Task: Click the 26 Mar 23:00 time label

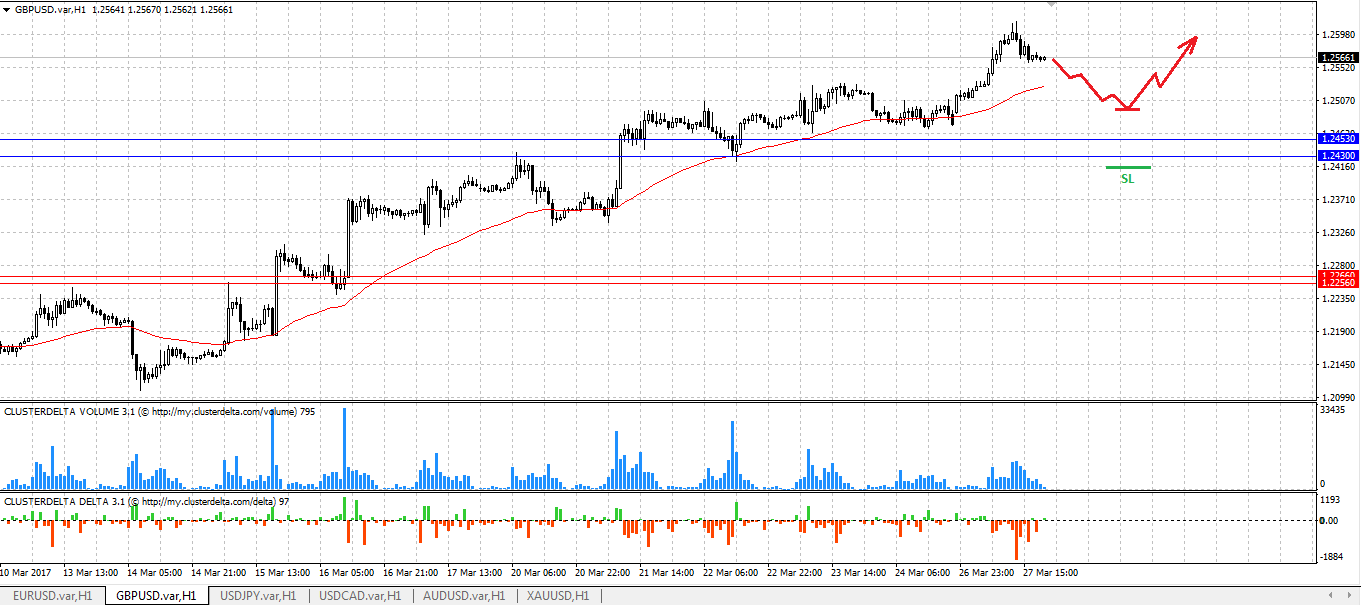Action: [x=986, y=573]
